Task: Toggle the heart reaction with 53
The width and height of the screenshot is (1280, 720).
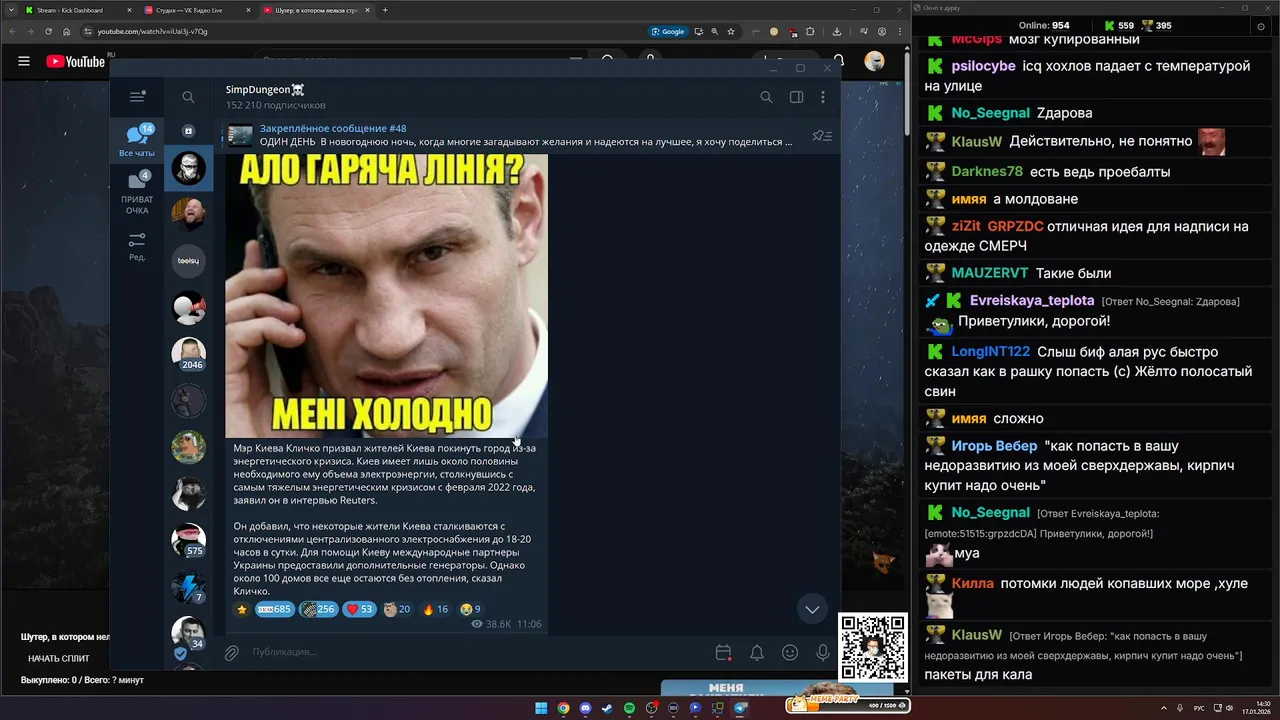Action: coord(359,609)
